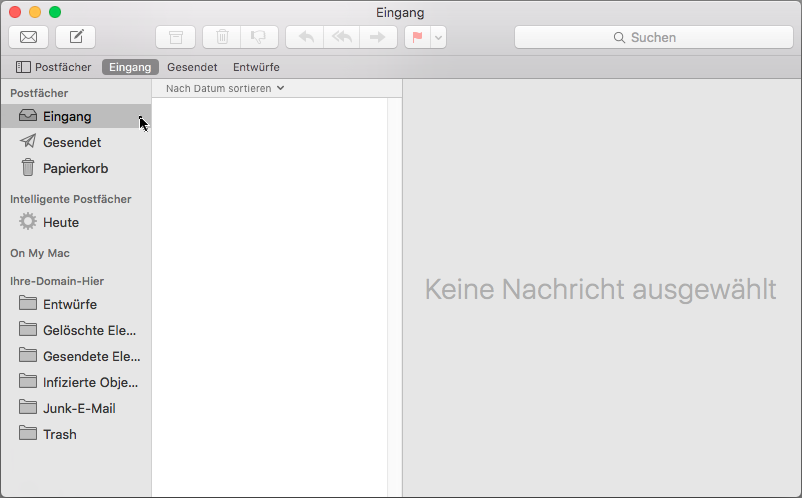The width and height of the screenshot is (802, 498).
Task: Mark as junk with the thumbs-down icon
Action: 258,37
